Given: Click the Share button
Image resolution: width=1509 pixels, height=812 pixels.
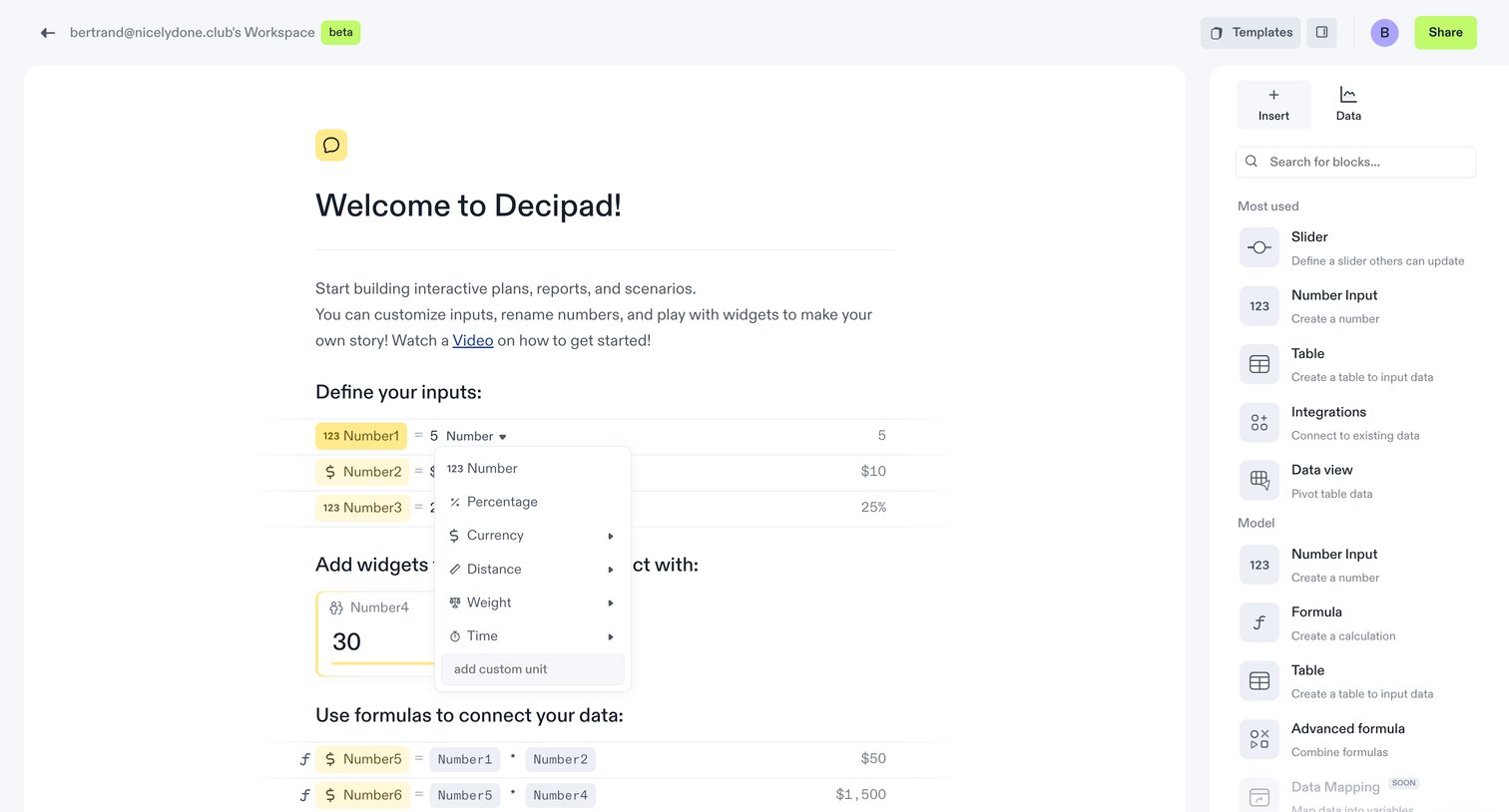Looking at the screenshot, I should 1445,33.
